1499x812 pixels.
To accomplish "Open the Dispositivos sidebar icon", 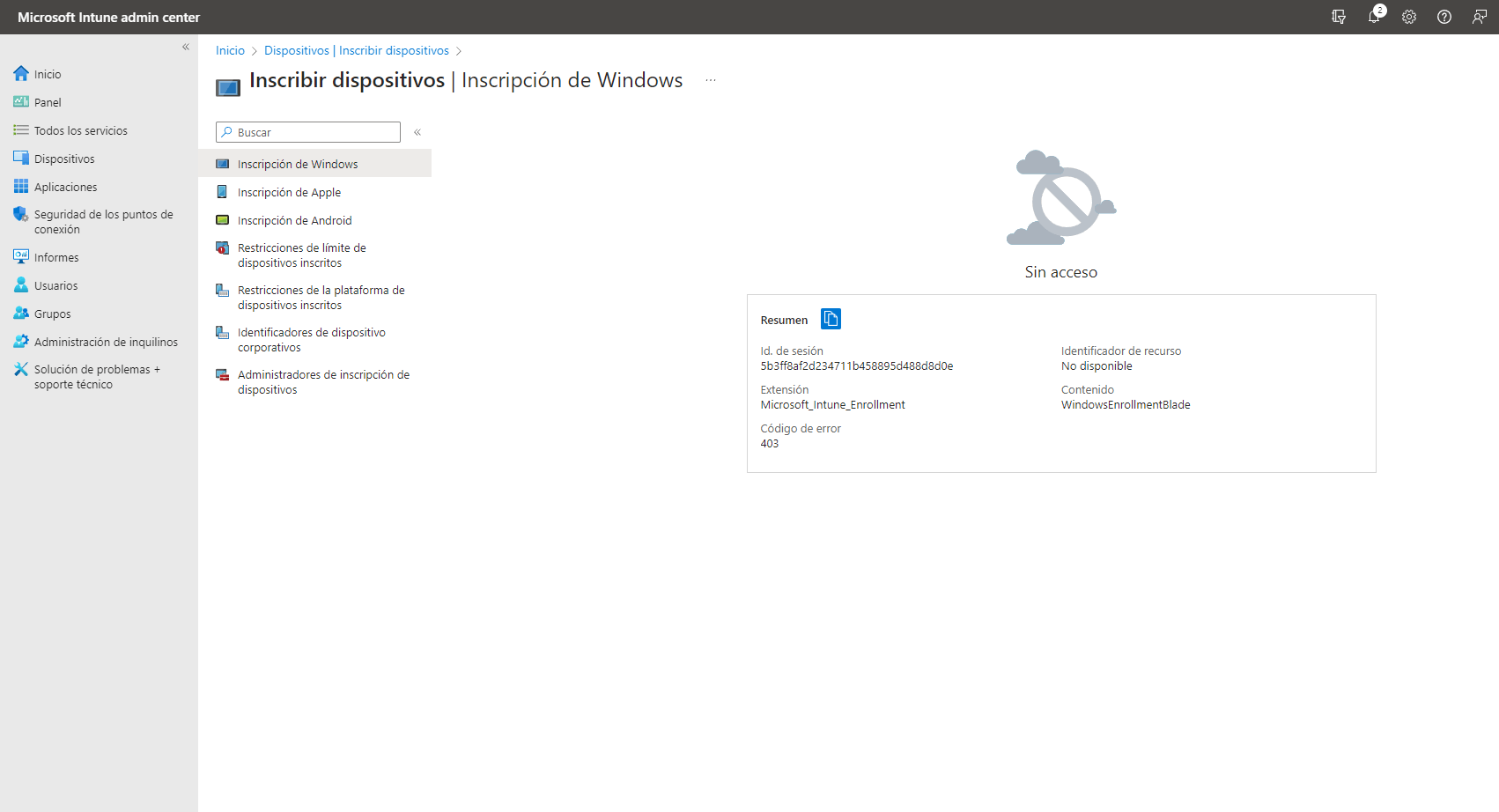I will tap(21, 159).
